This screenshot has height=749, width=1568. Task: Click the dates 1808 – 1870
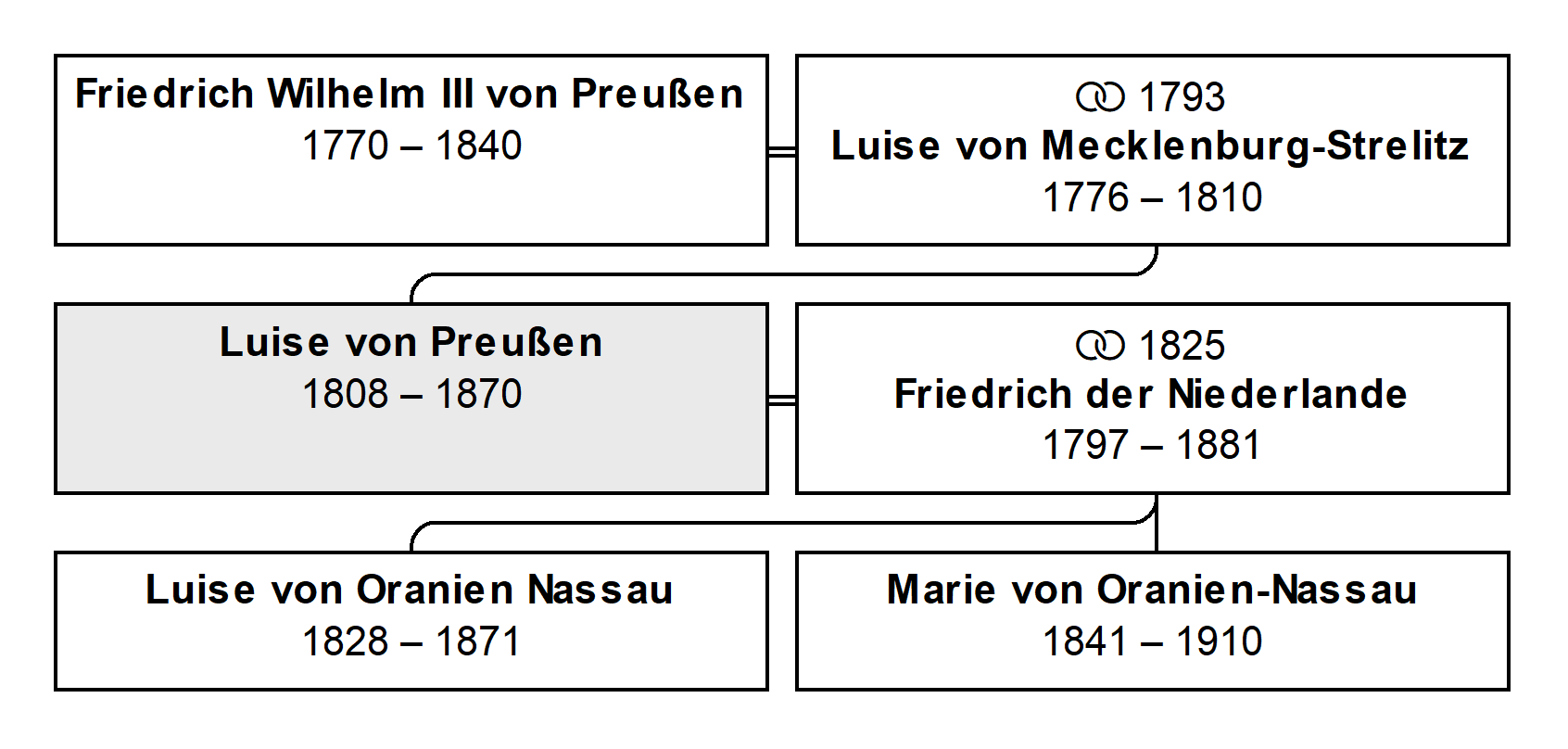point(412,394)
